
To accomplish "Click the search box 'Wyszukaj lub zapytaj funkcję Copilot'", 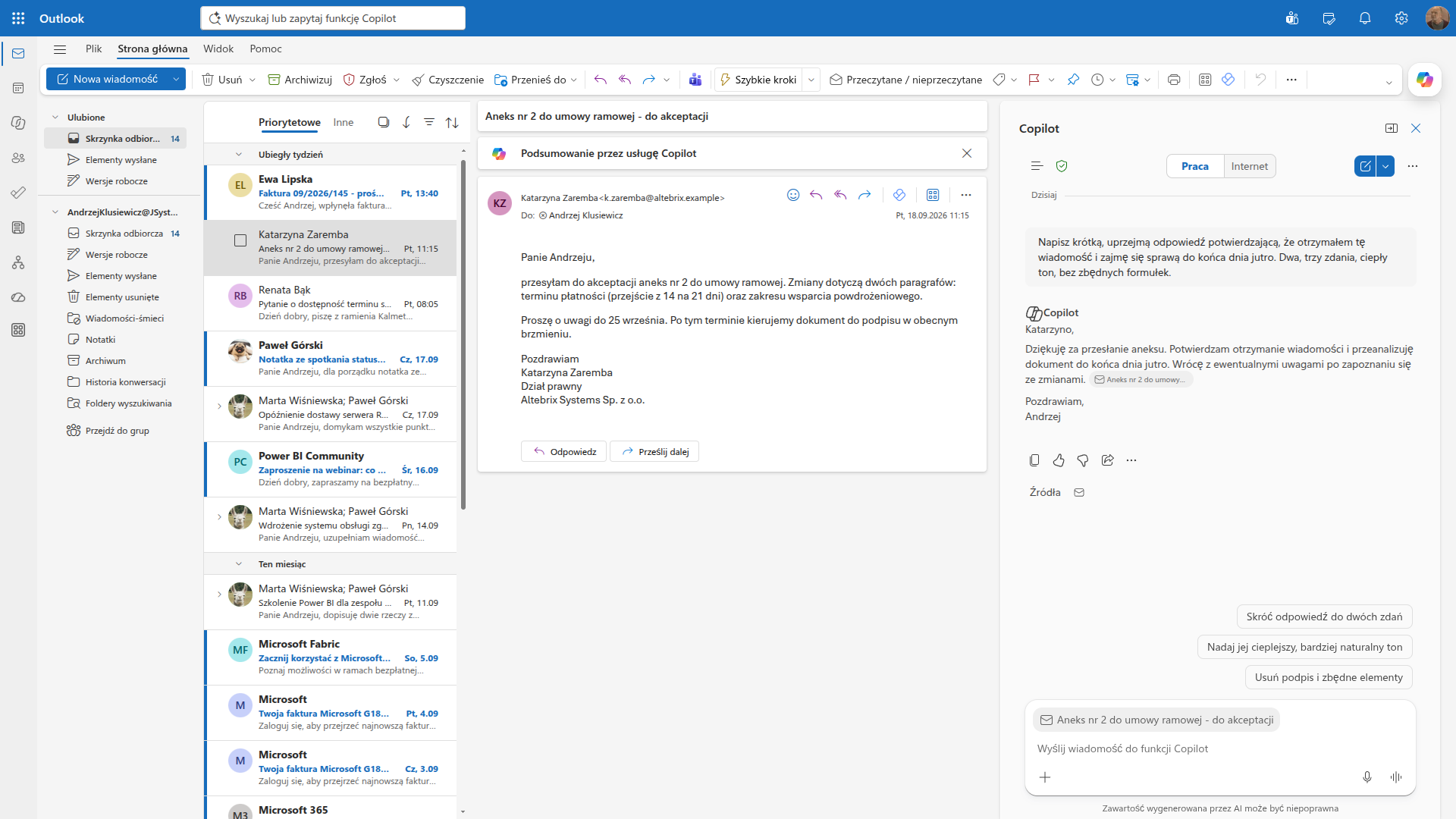I will pos(333,18).
